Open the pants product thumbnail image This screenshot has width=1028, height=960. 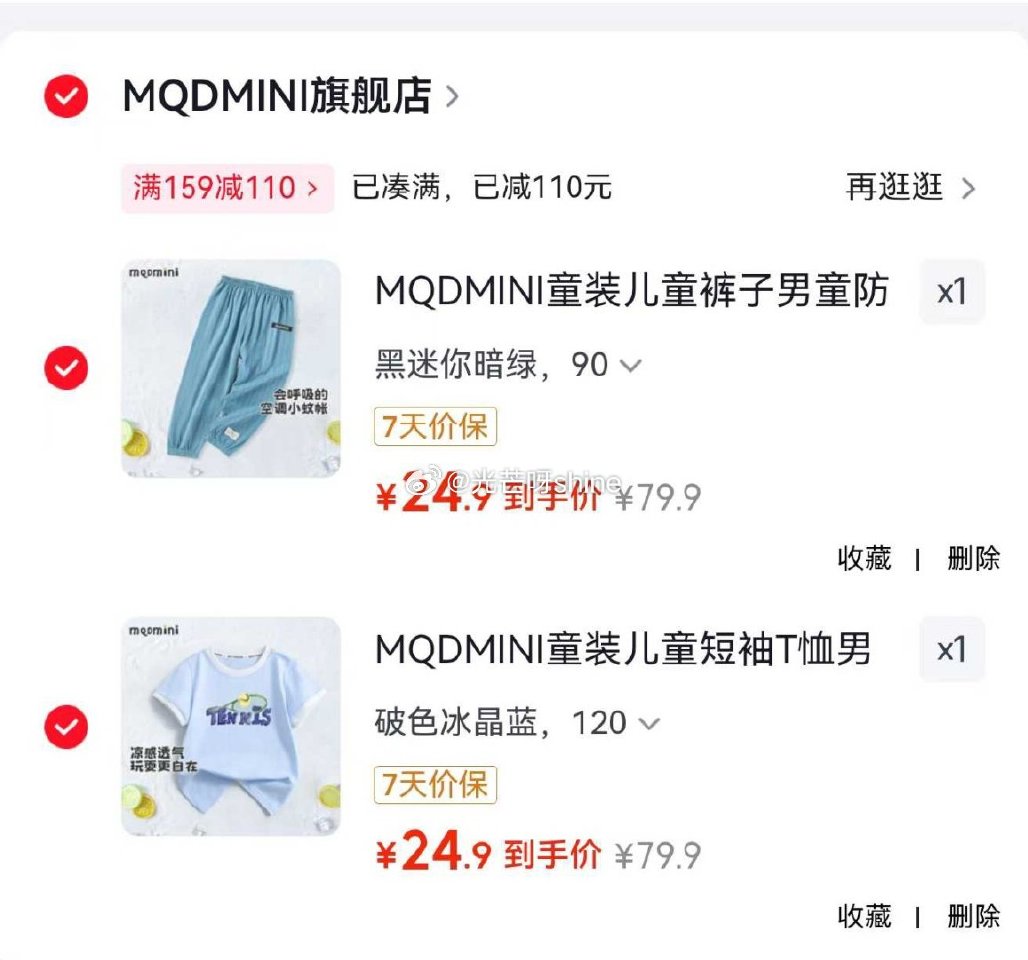point(231,368)
